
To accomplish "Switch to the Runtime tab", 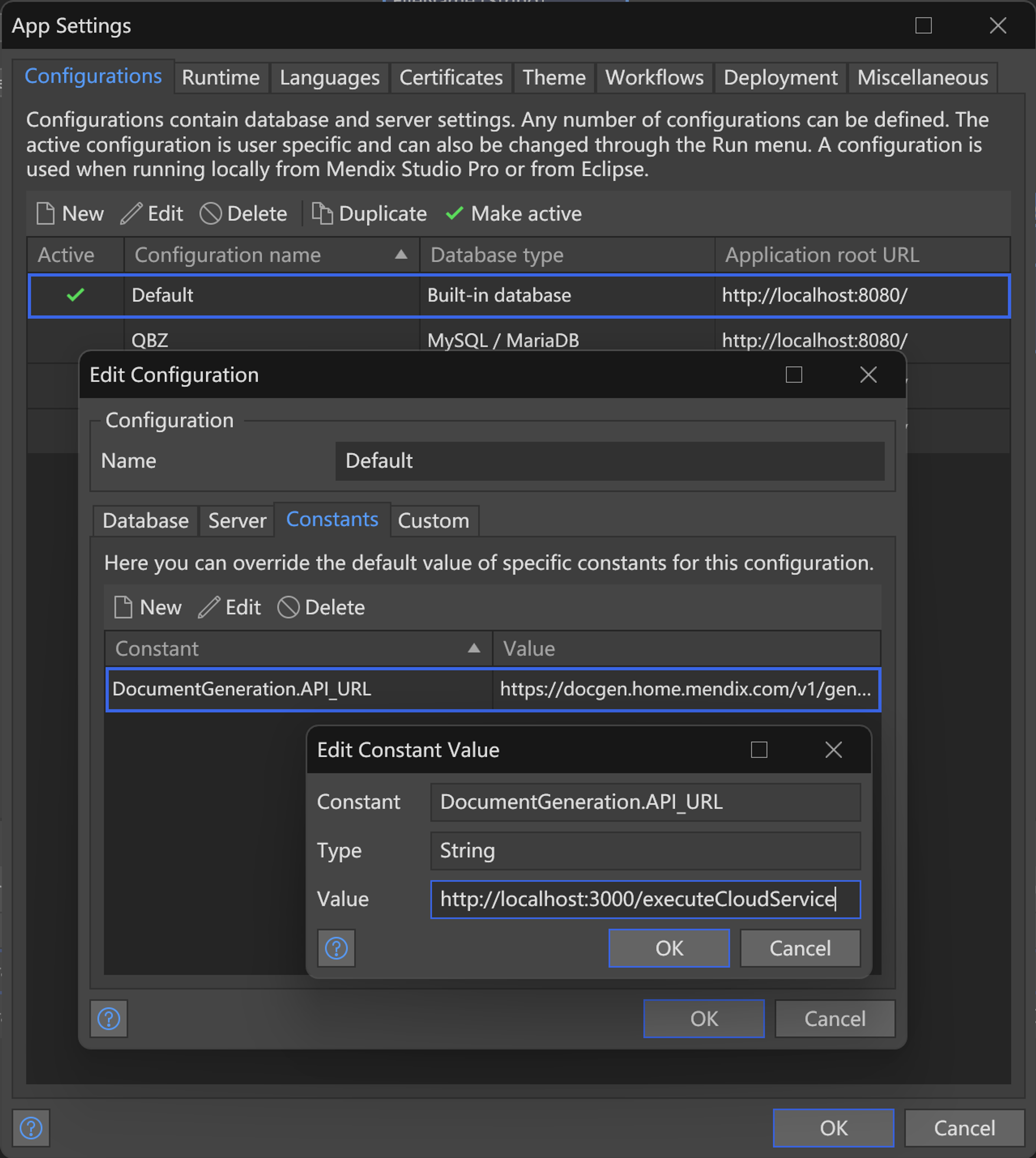I will click(221, 77).
